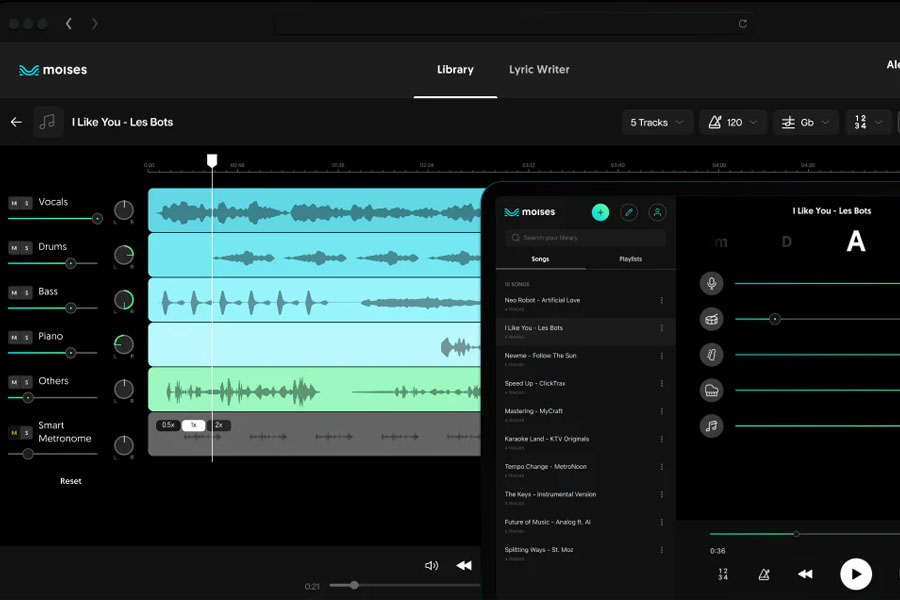This screenshot has height=600, width=900.
Task: Open the user profile icon in tablet
Action: click(x=657, y=212)
